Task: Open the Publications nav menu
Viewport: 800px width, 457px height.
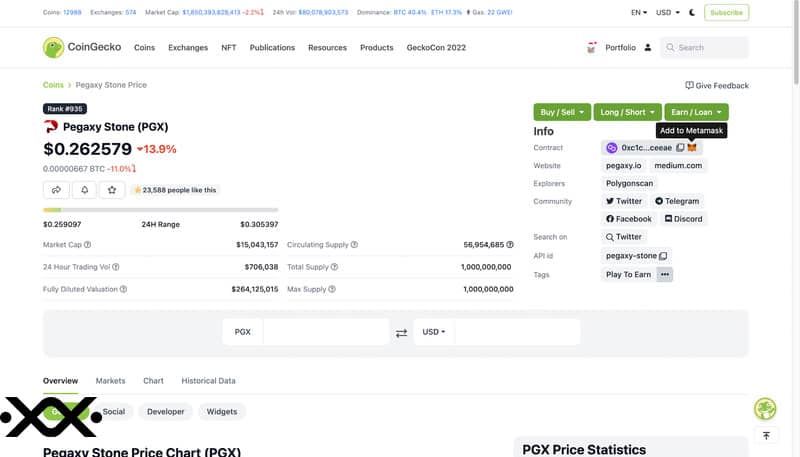Action: [x=272, y=47]
